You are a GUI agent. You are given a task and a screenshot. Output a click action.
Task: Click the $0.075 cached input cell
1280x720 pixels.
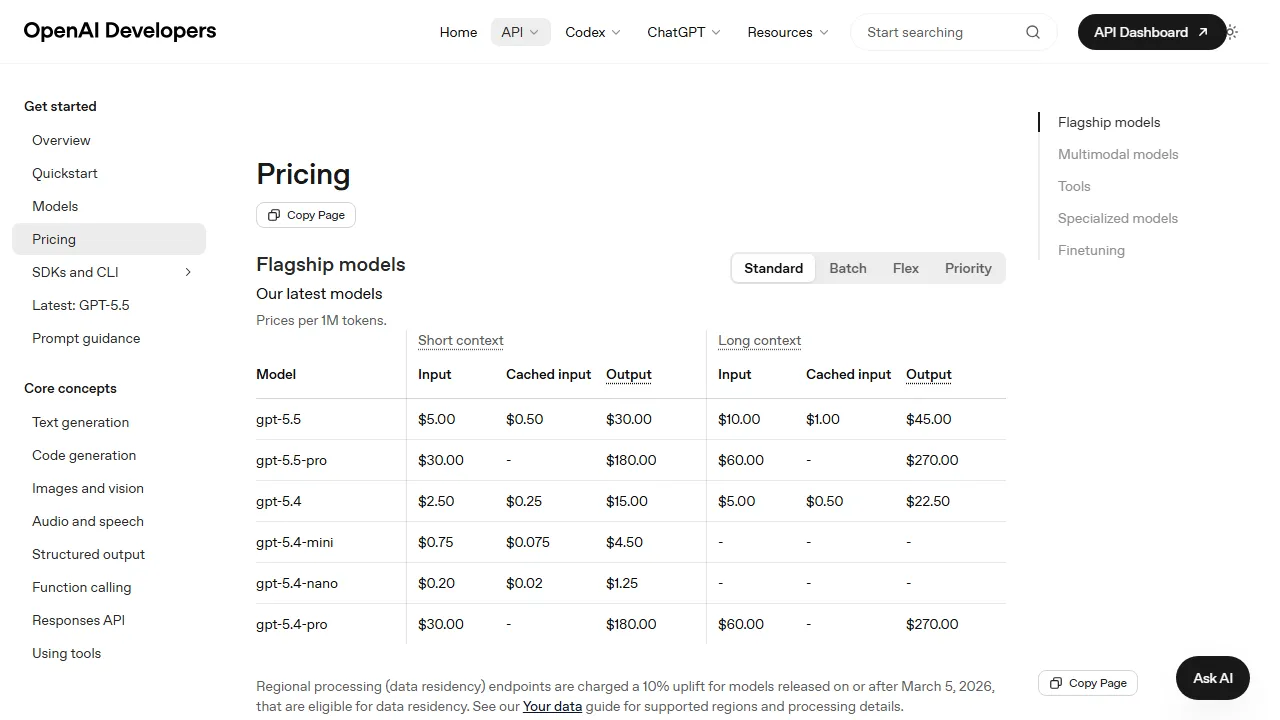pos(528,542)
